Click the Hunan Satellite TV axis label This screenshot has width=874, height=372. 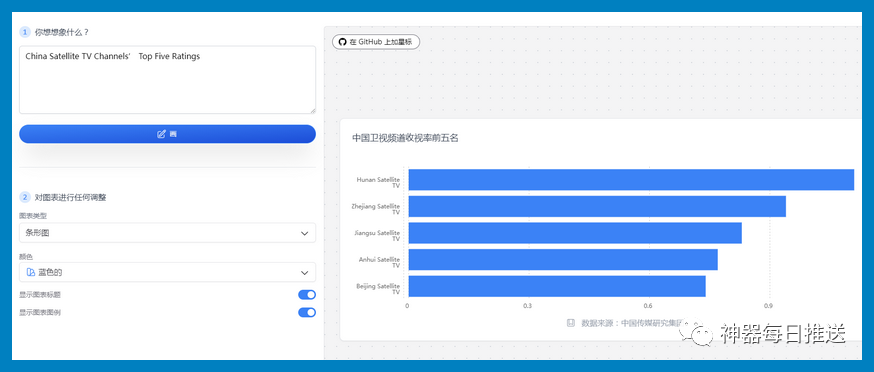pyautogui.click(x=378, y=182)
